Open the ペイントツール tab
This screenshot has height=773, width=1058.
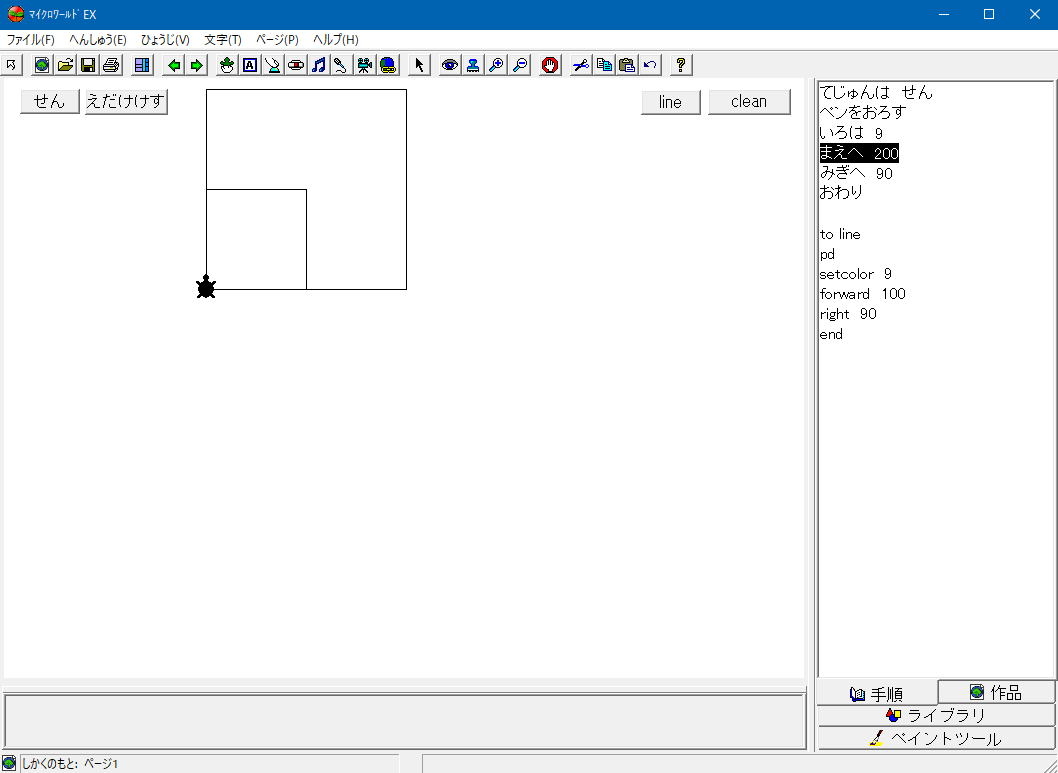tap(936, 739)
